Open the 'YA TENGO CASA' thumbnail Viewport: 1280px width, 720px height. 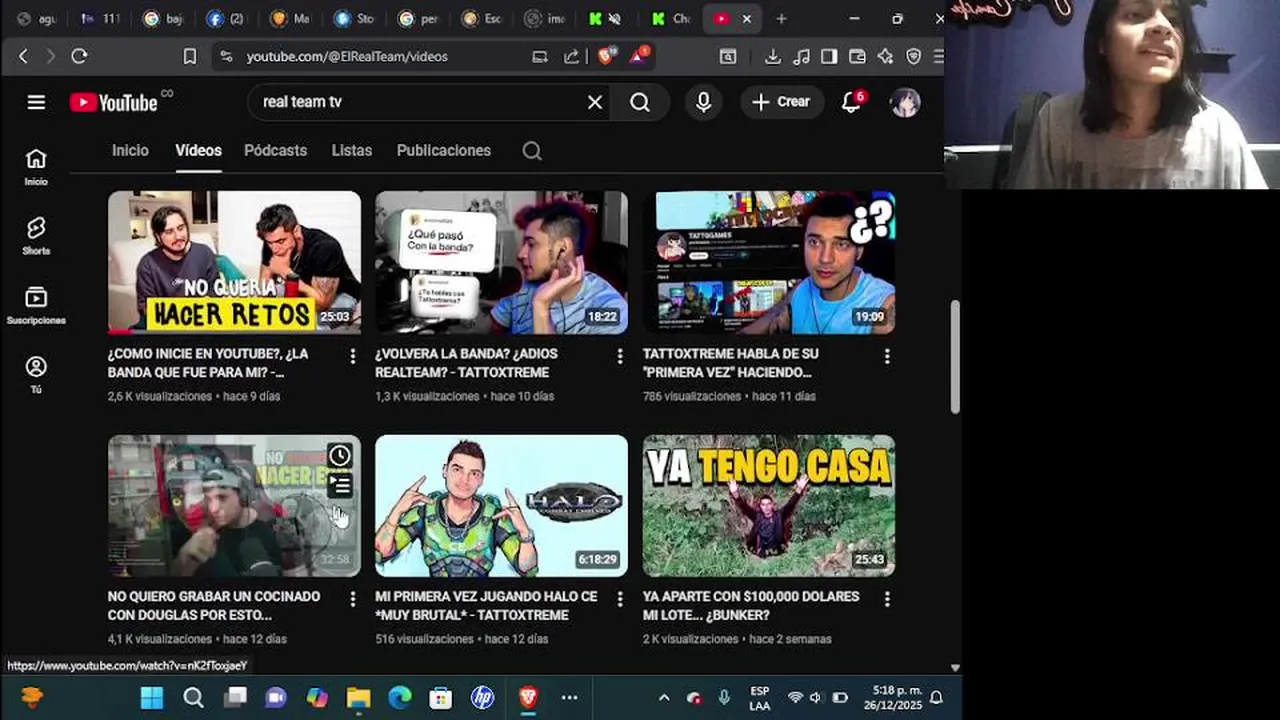pos(769,505)
